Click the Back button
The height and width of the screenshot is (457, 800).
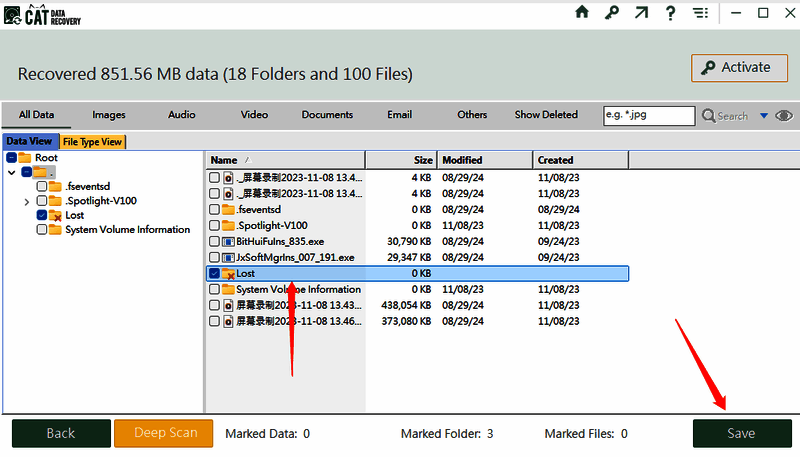pyautogui.click(x=61, y=434)
